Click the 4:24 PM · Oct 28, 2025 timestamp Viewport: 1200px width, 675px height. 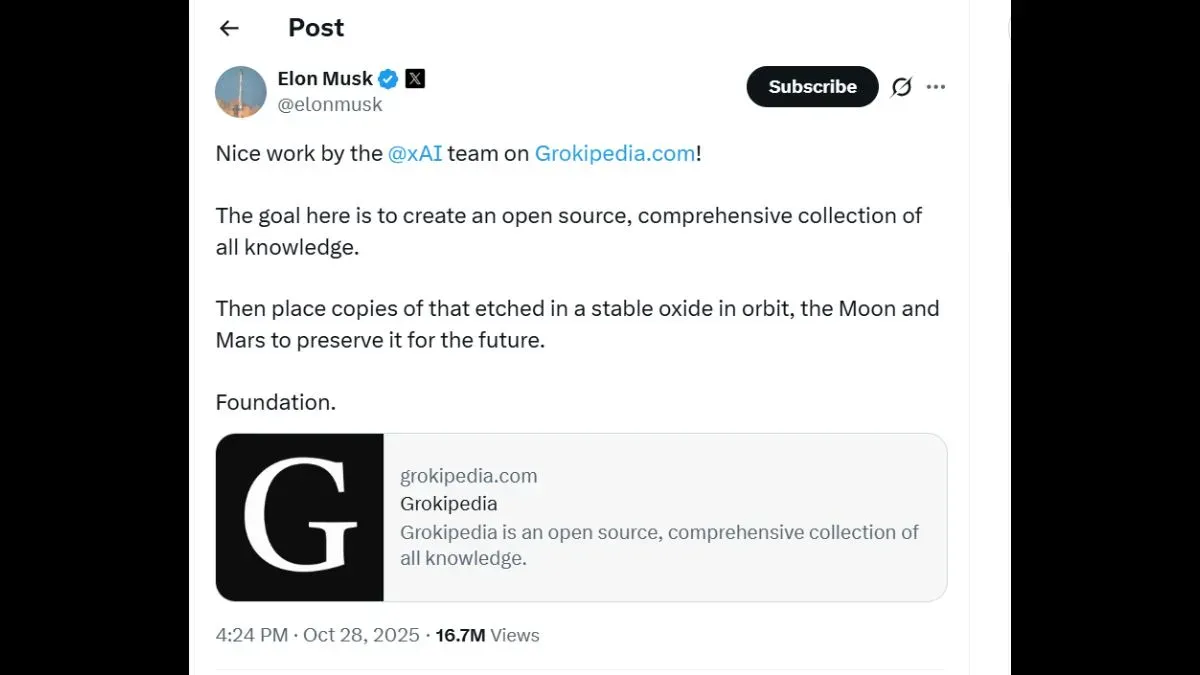(317, 635)
